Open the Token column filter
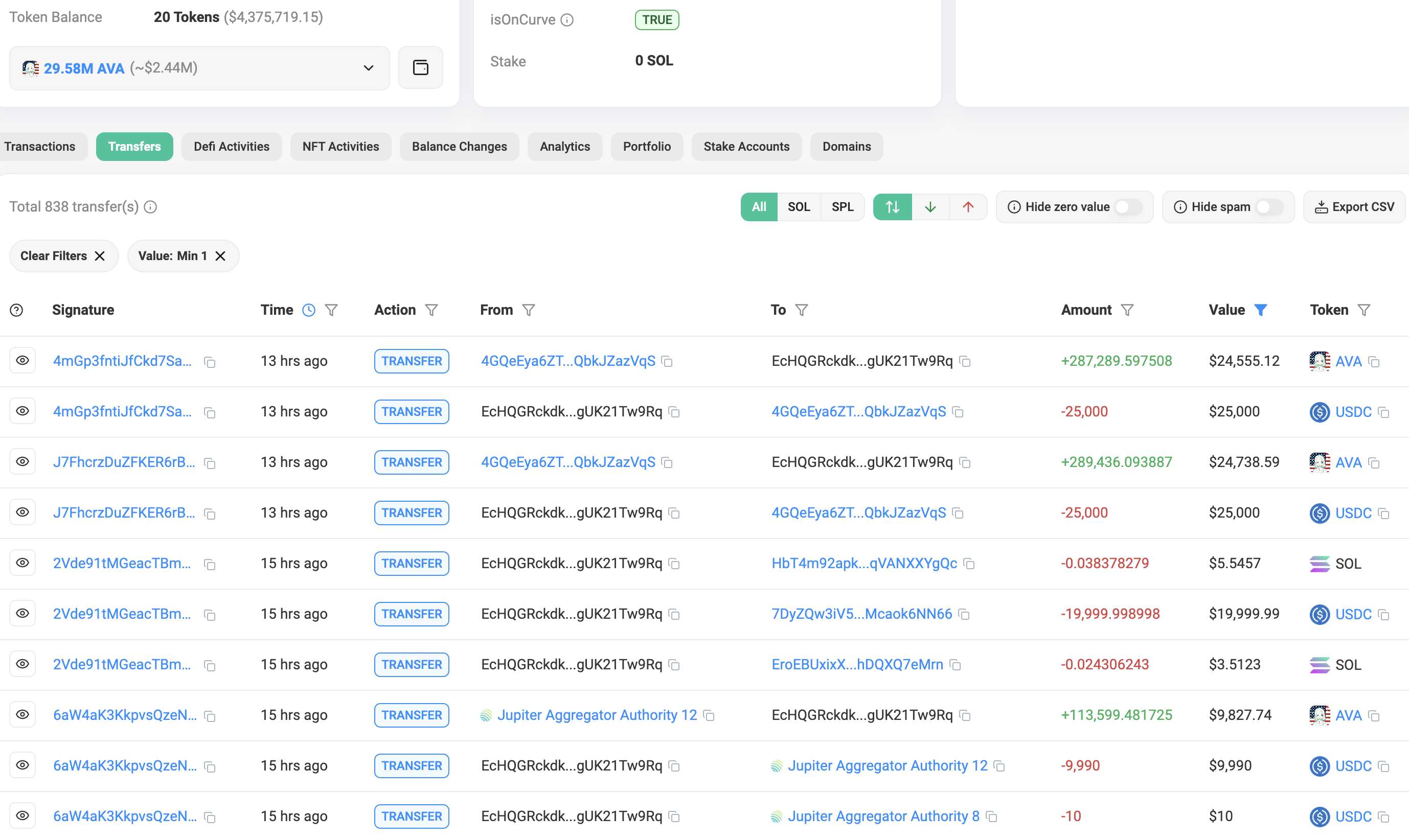Viewport: 1409px width, 840px height. click(x=1364, y=310)
